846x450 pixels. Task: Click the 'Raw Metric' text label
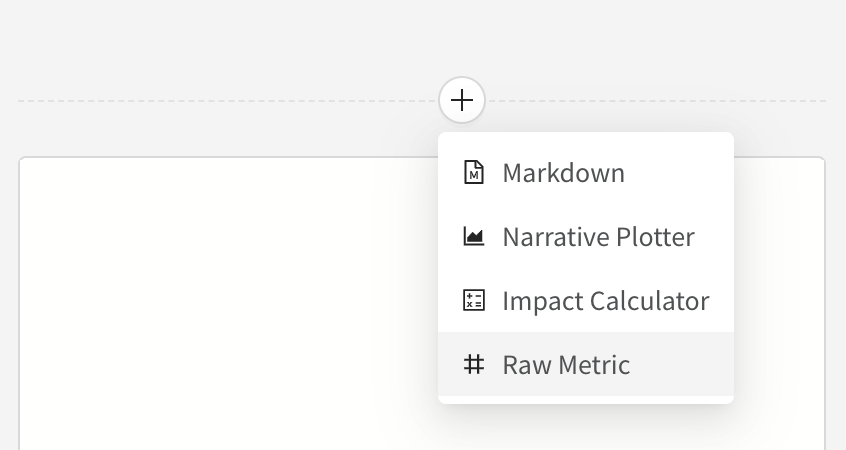566,365
